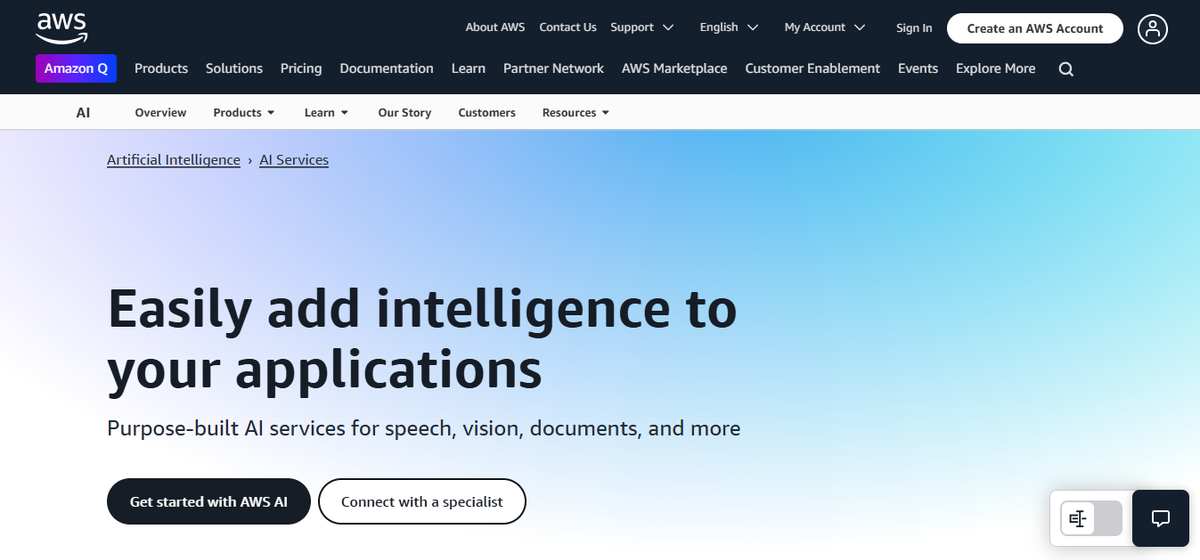Screen dimensions: 1200x560
Task: Select Our Story tab
Action: tap(405, 113)
